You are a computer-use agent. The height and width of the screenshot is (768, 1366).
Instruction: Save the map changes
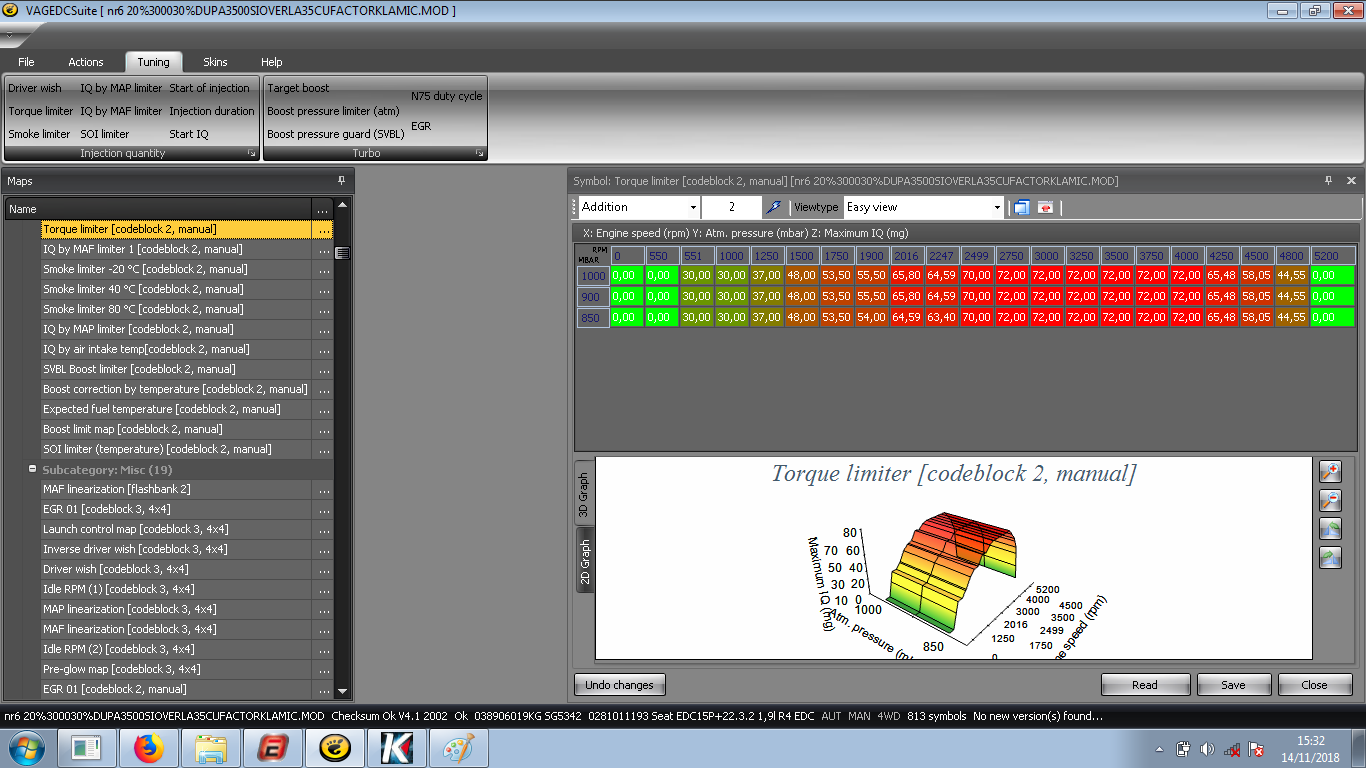tap(1233, 685)
